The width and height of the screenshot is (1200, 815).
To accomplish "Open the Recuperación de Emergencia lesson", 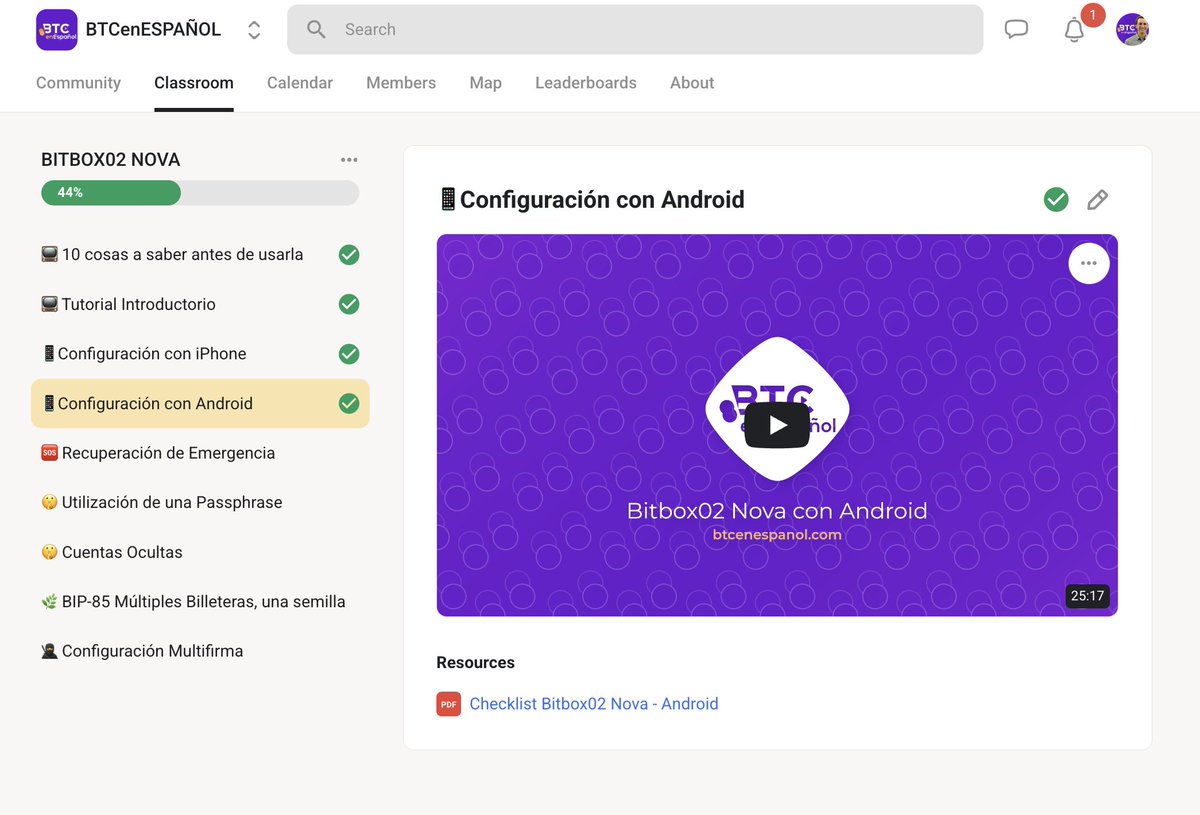I will tap(200, 453).
